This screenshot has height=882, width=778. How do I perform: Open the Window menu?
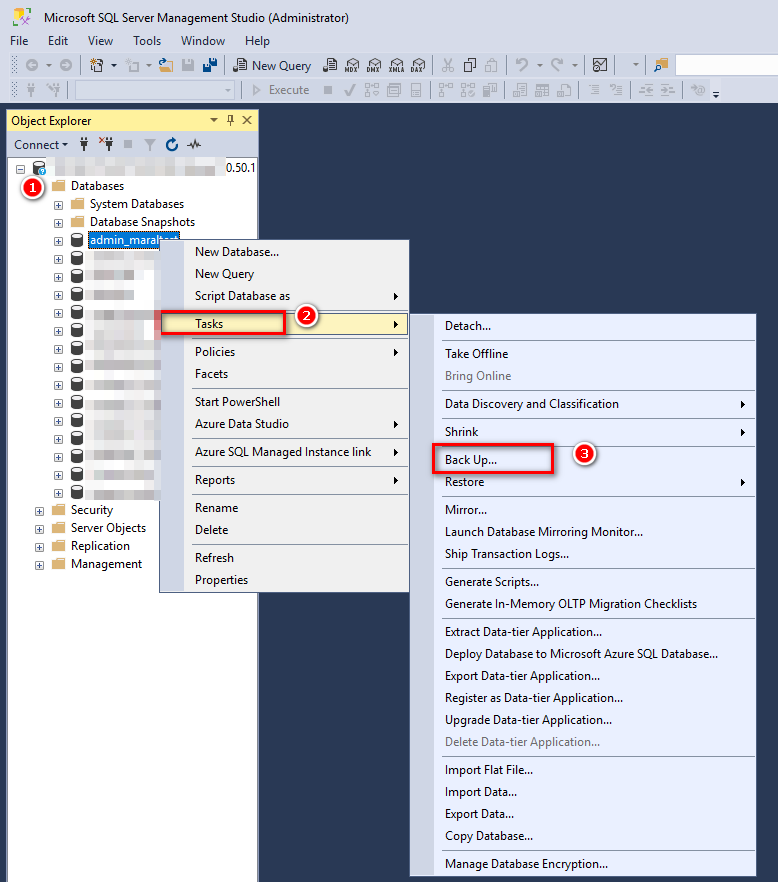click(x=203, y=41)
